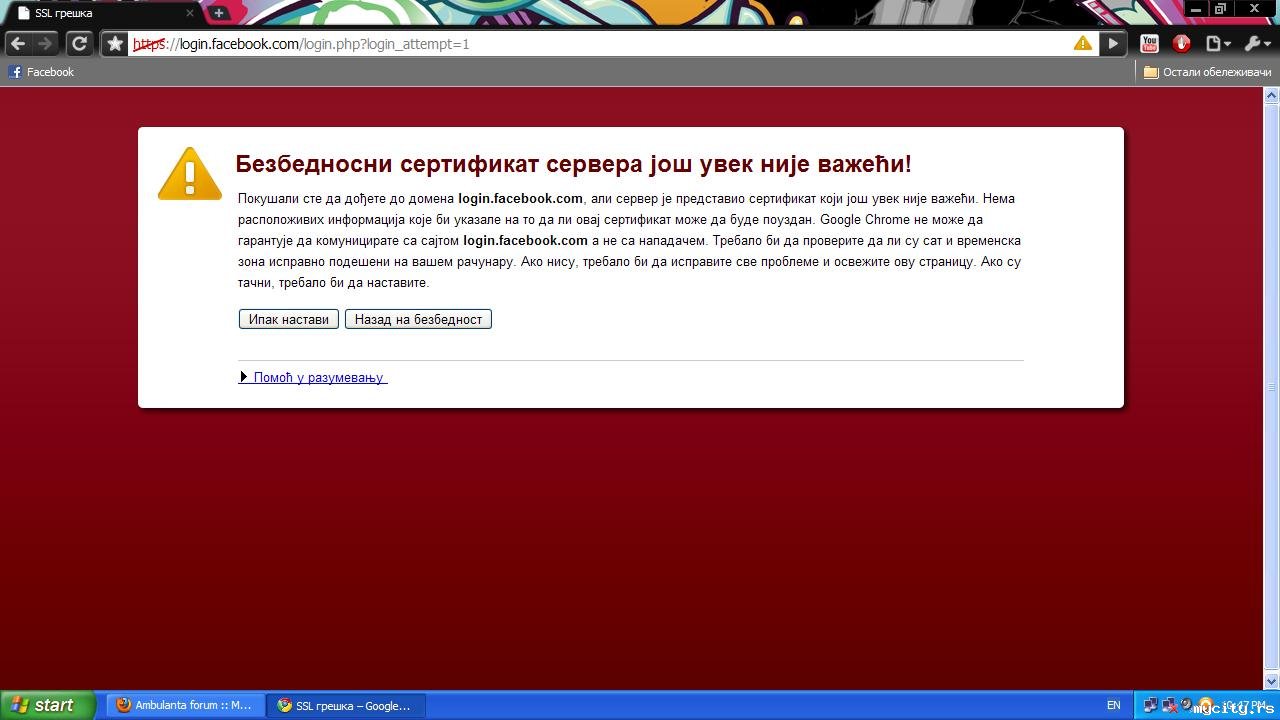Click the address bar URL field
1280x720 pixels.
point(600,44)
